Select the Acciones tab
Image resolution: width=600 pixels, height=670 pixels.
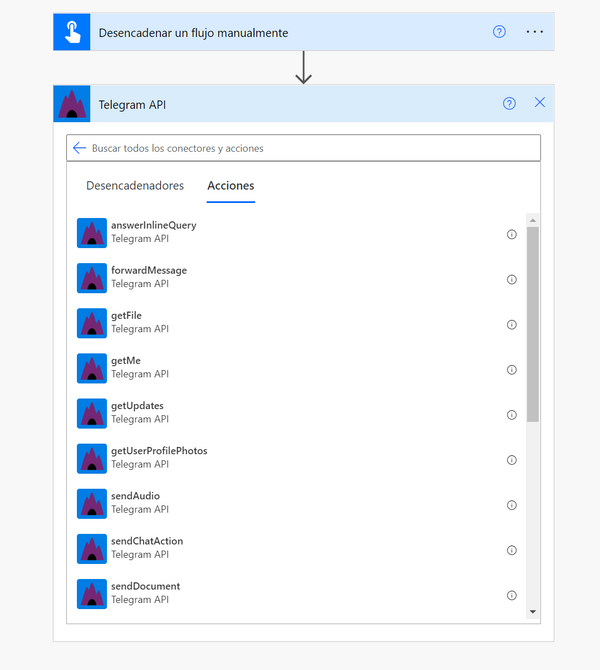[230, 186]
